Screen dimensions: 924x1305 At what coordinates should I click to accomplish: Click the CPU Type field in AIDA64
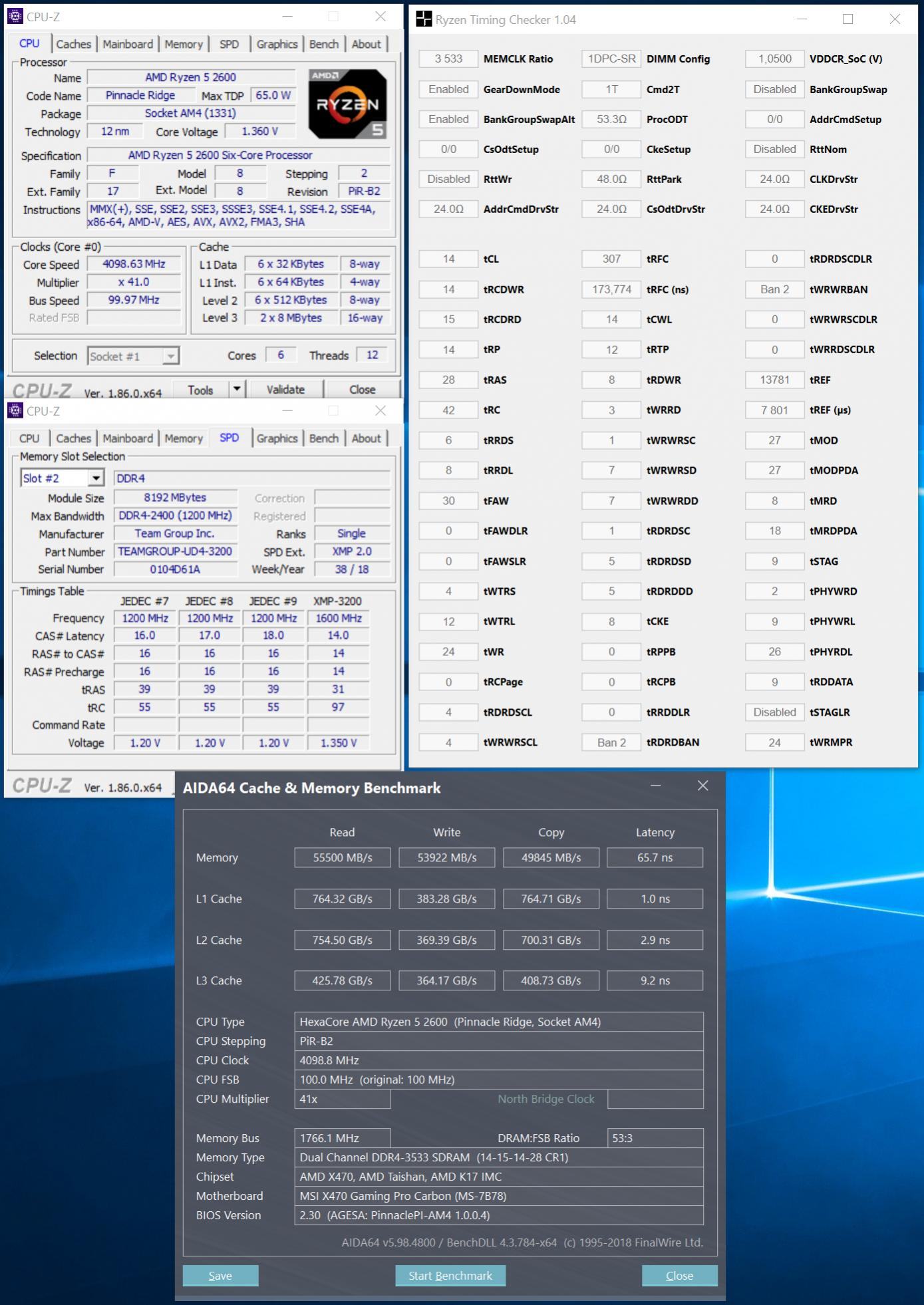[x=499, y=1022]
